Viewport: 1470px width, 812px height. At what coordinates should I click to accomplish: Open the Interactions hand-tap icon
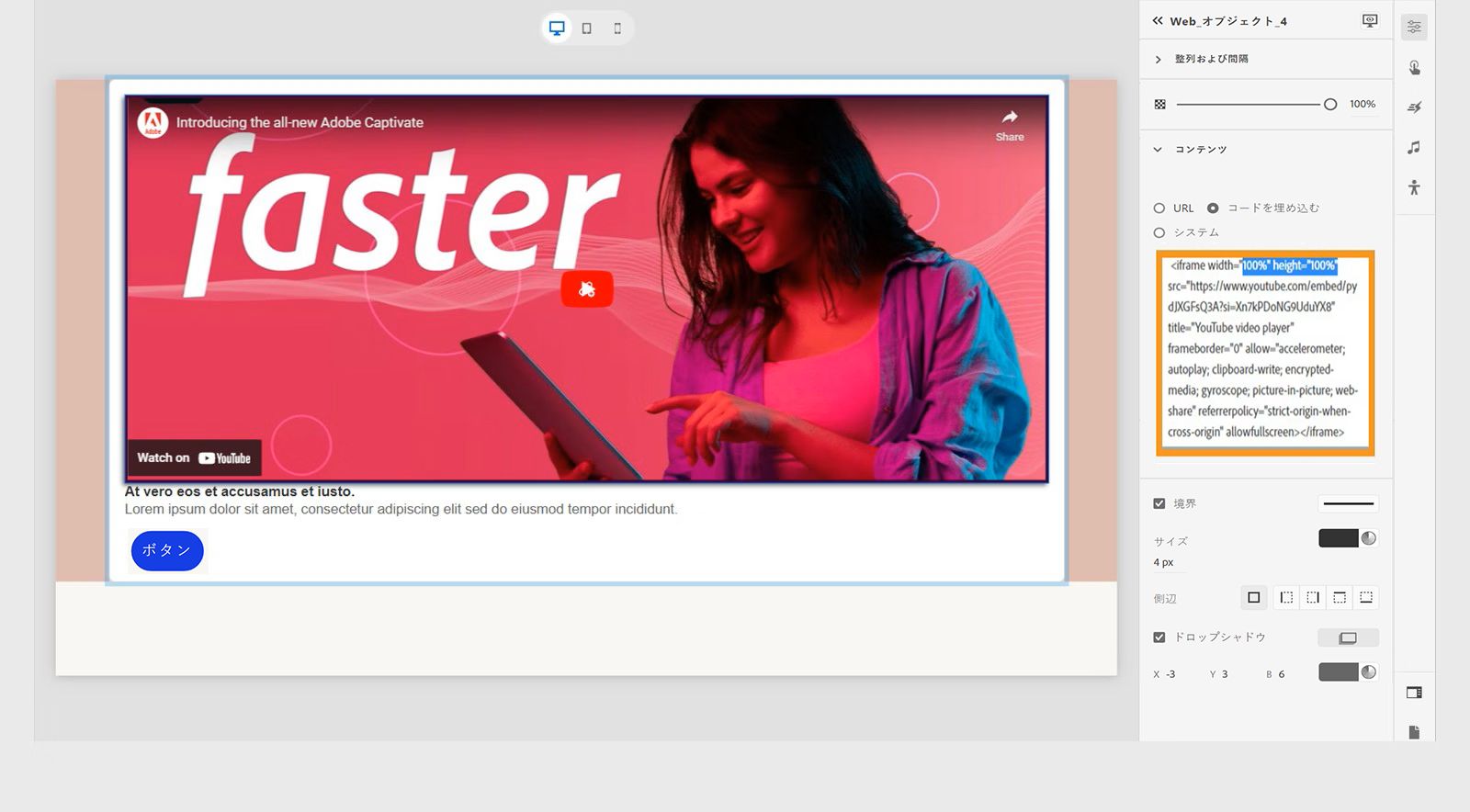(1414, 67)
